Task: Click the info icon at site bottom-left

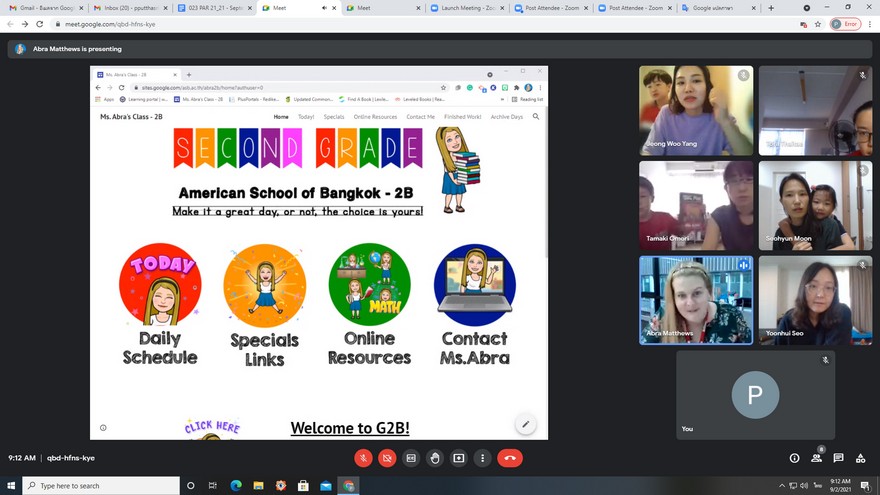Action: pyautogui.click(x=103, y=428)
